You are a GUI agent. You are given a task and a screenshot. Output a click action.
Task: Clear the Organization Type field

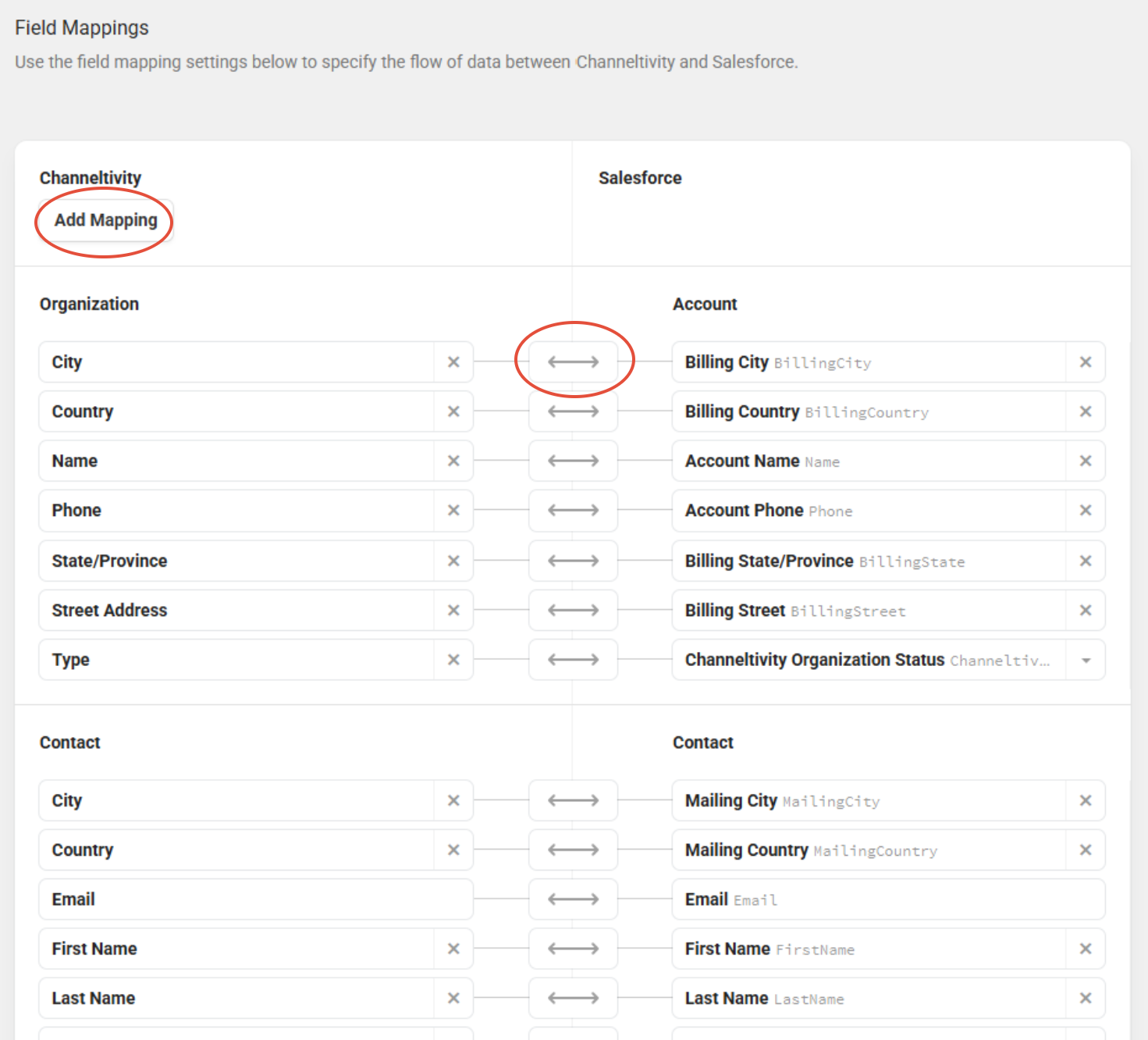(453, 660)
